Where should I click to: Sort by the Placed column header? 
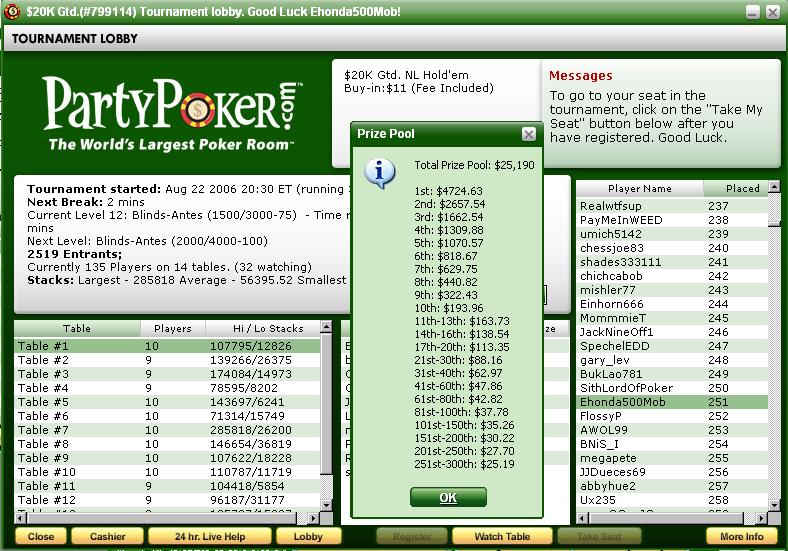736,189
